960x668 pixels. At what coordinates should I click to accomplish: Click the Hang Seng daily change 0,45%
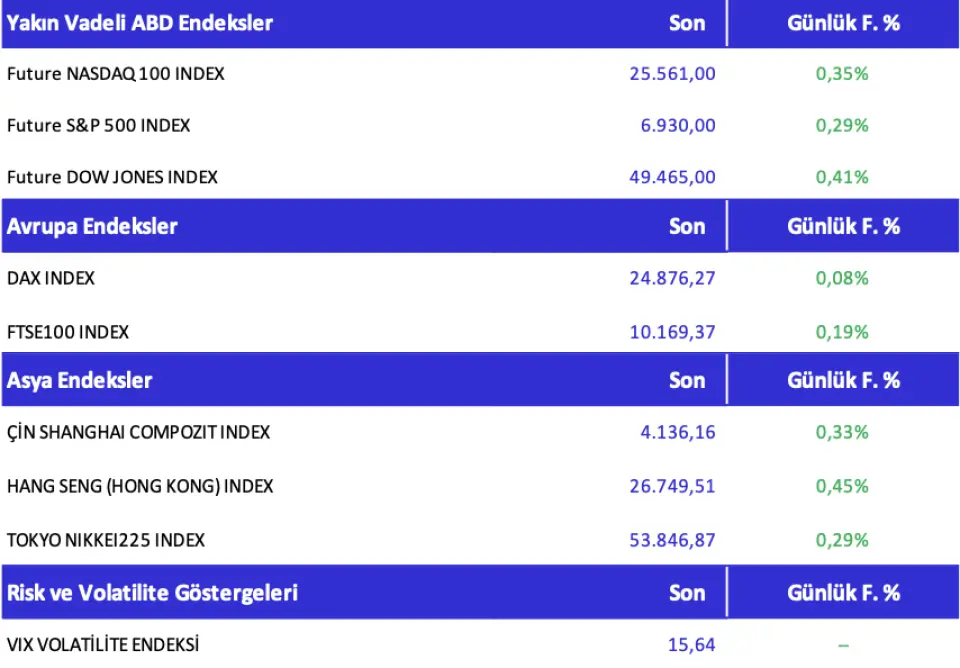pyautogui.click(x=842, y=486)
